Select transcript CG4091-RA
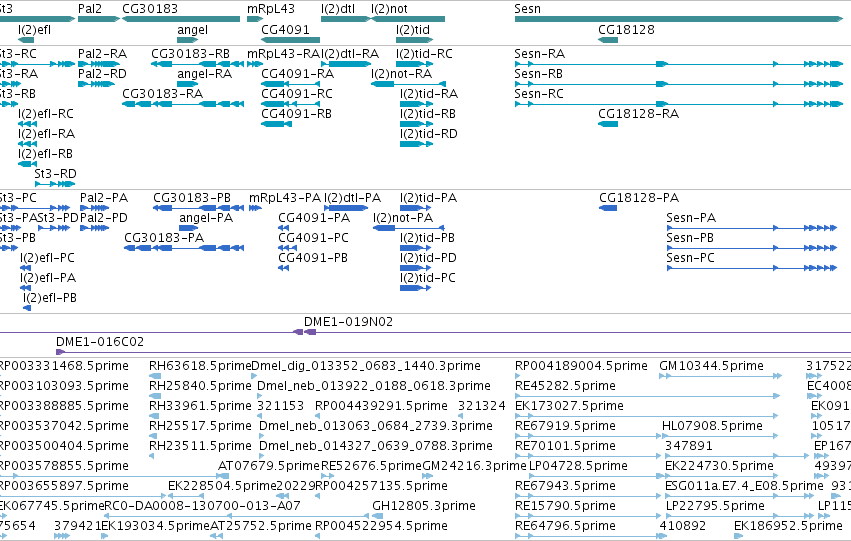Viewport: 851px width, 541px height. (x=290, y=84)
